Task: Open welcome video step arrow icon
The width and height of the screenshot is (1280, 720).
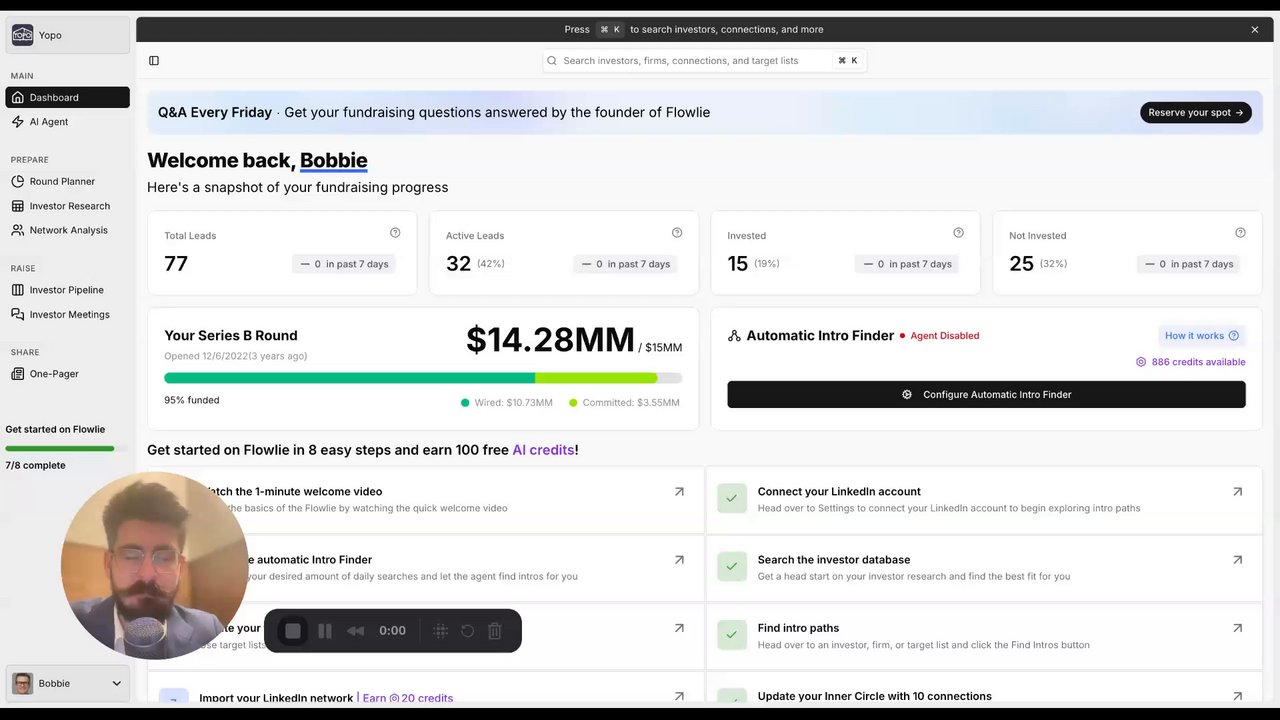Action: tap(679, 491)
